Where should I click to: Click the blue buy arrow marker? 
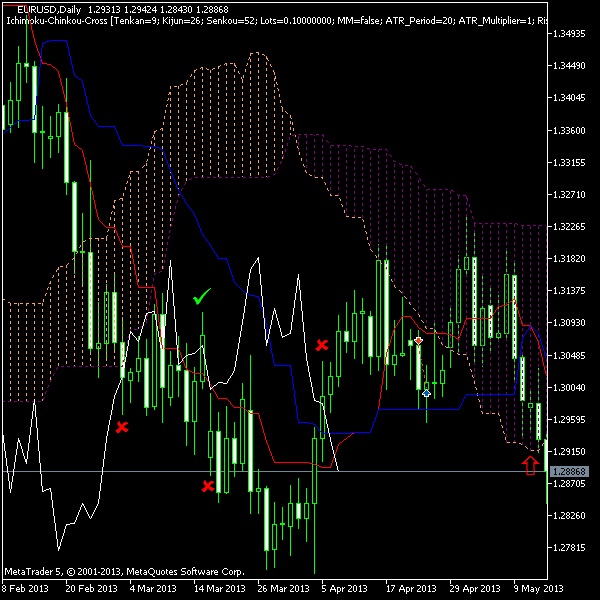[x=426, y=394]
